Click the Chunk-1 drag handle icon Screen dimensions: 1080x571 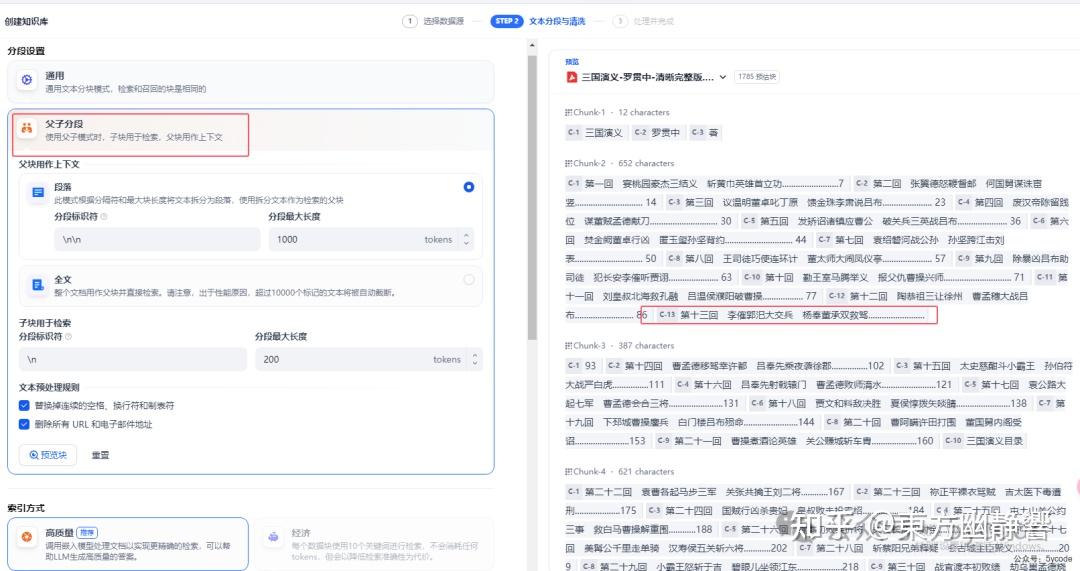pos(568,112)
